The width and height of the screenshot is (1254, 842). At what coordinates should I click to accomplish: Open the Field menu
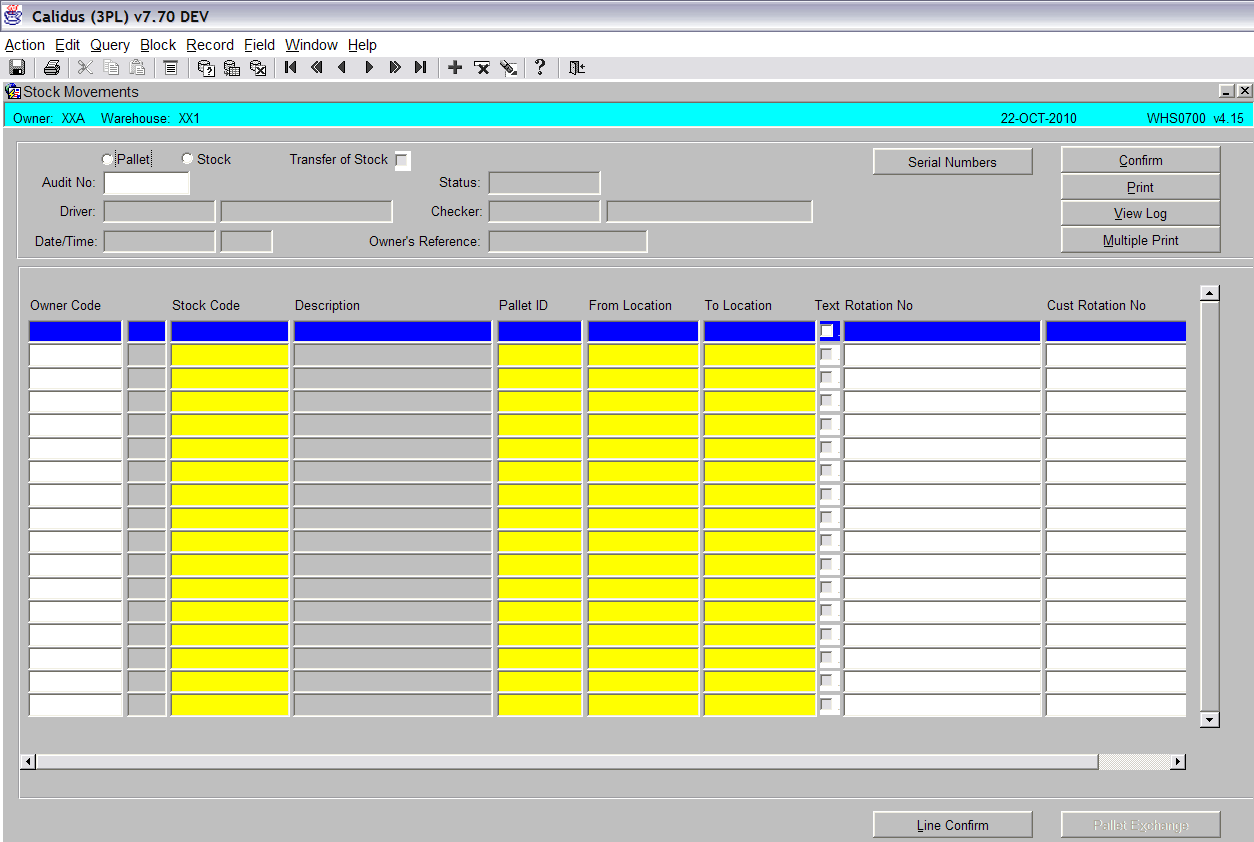pos(259,45)
